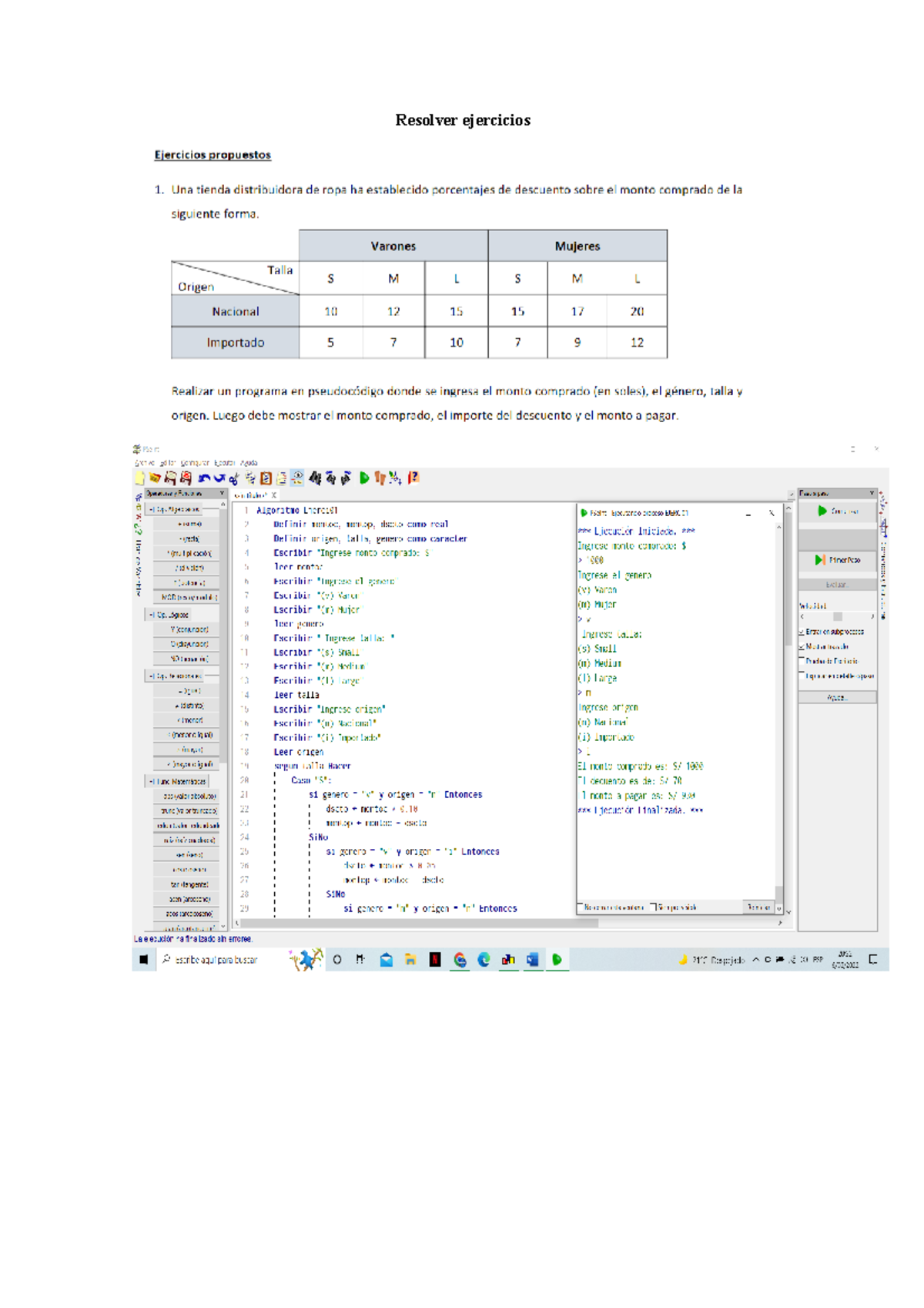Click the Comenzar button in step panel
The width and height of the screenshot is (924, 1308).
tap(837, 511)
